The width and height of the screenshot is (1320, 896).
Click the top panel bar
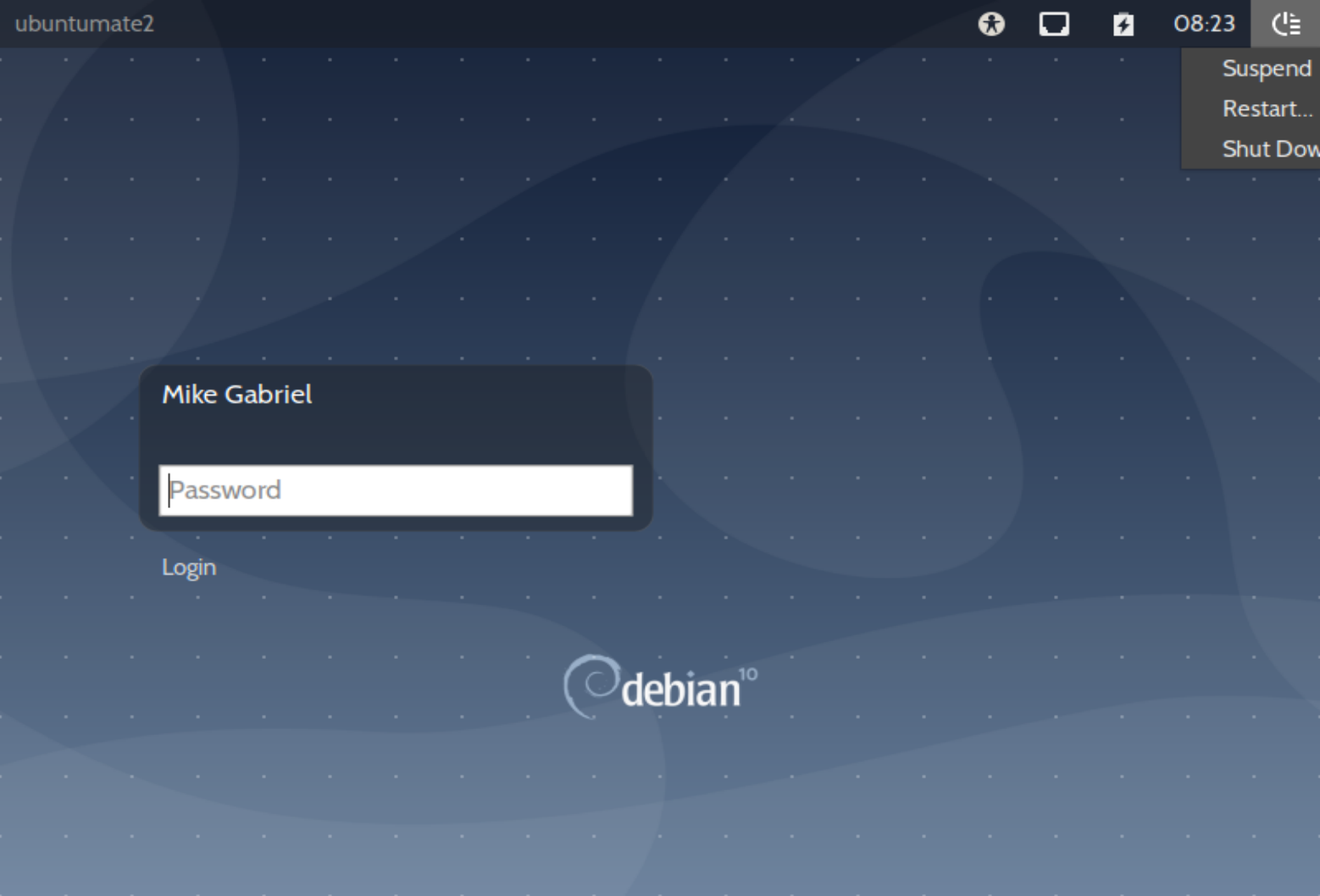click(593, 24)
